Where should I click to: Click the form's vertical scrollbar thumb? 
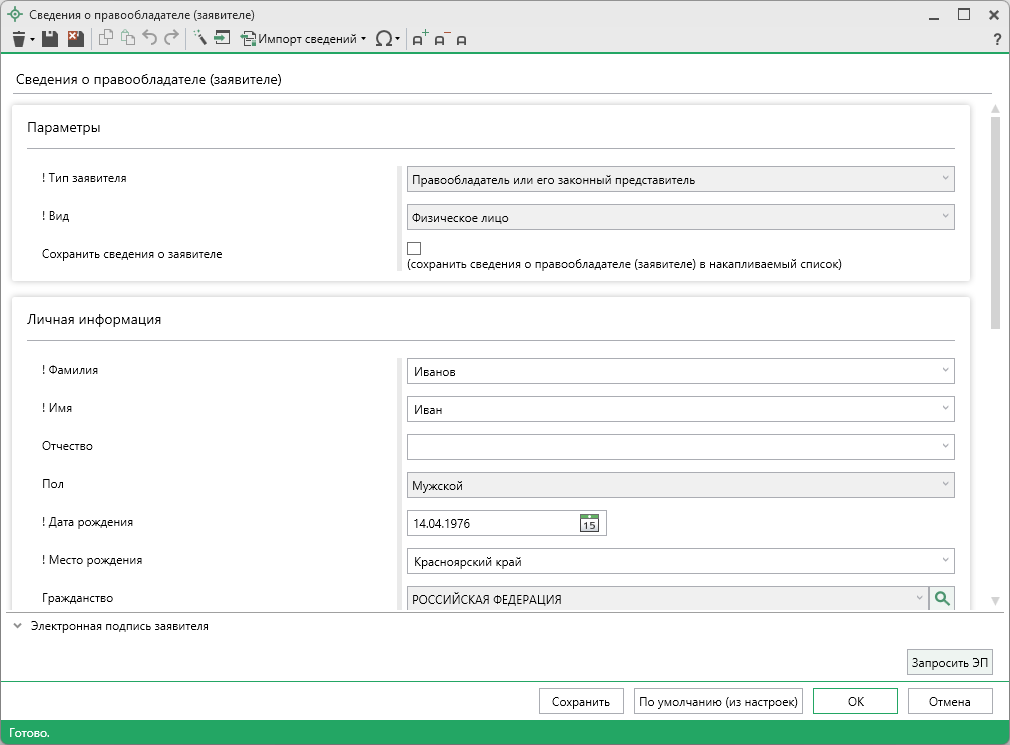995,223
